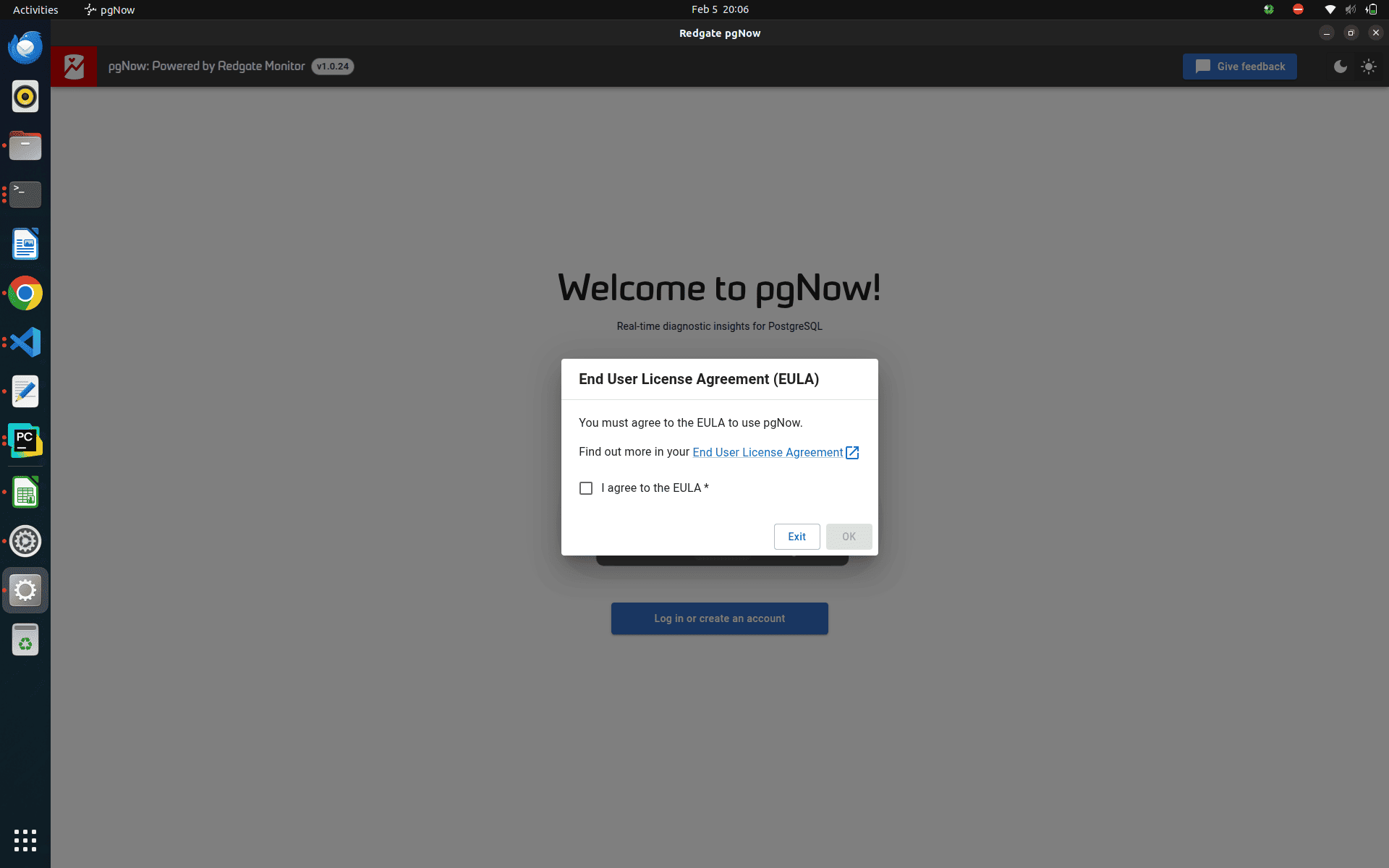
Task: Open the pgNow menu in the top bar
Action: pyautogui.click(x=109, y=9)
